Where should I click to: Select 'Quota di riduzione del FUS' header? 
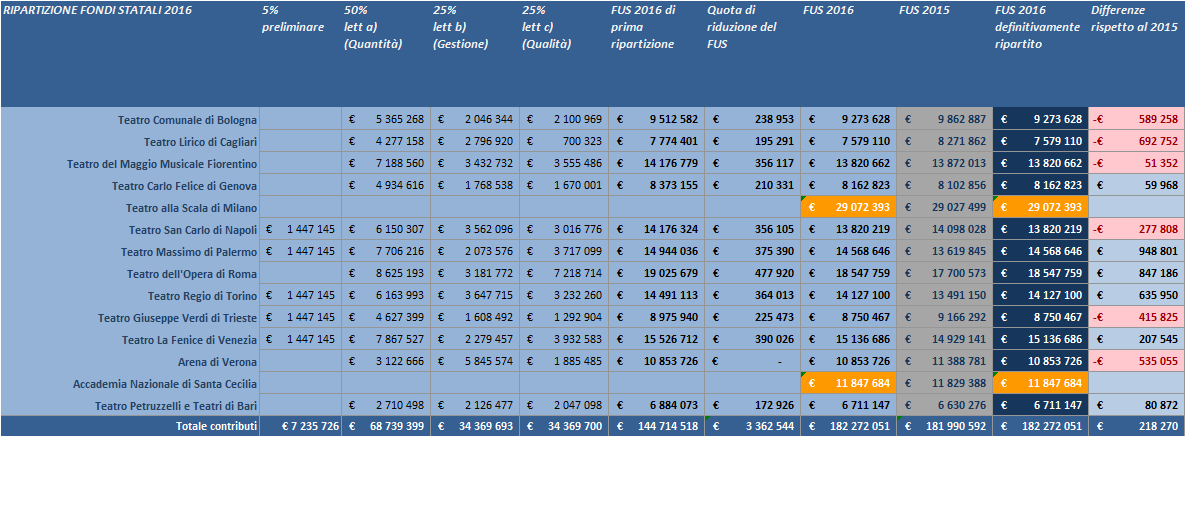coord(752,54)
